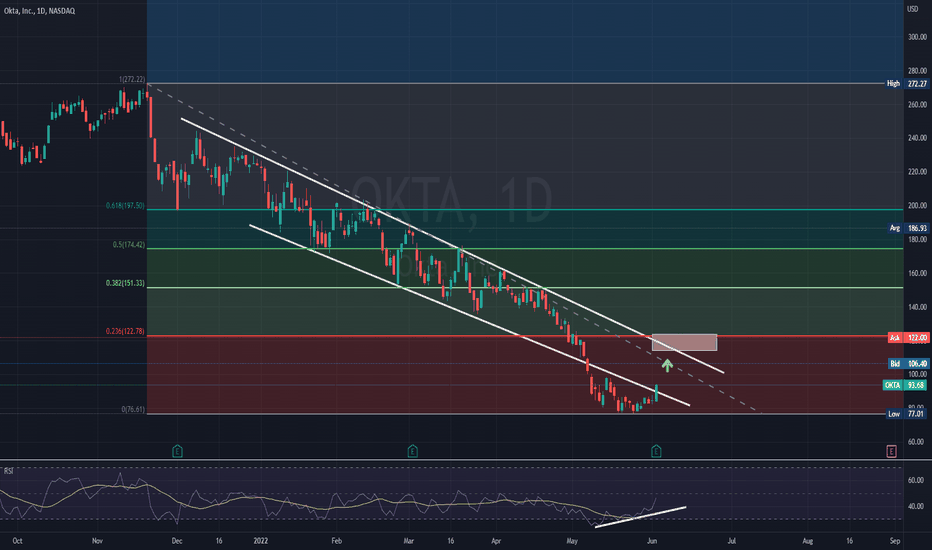Image resolution: width=932 pixels, height=550 pixels.
Task: Open the USD currency selector
Action: pos(912,9)
